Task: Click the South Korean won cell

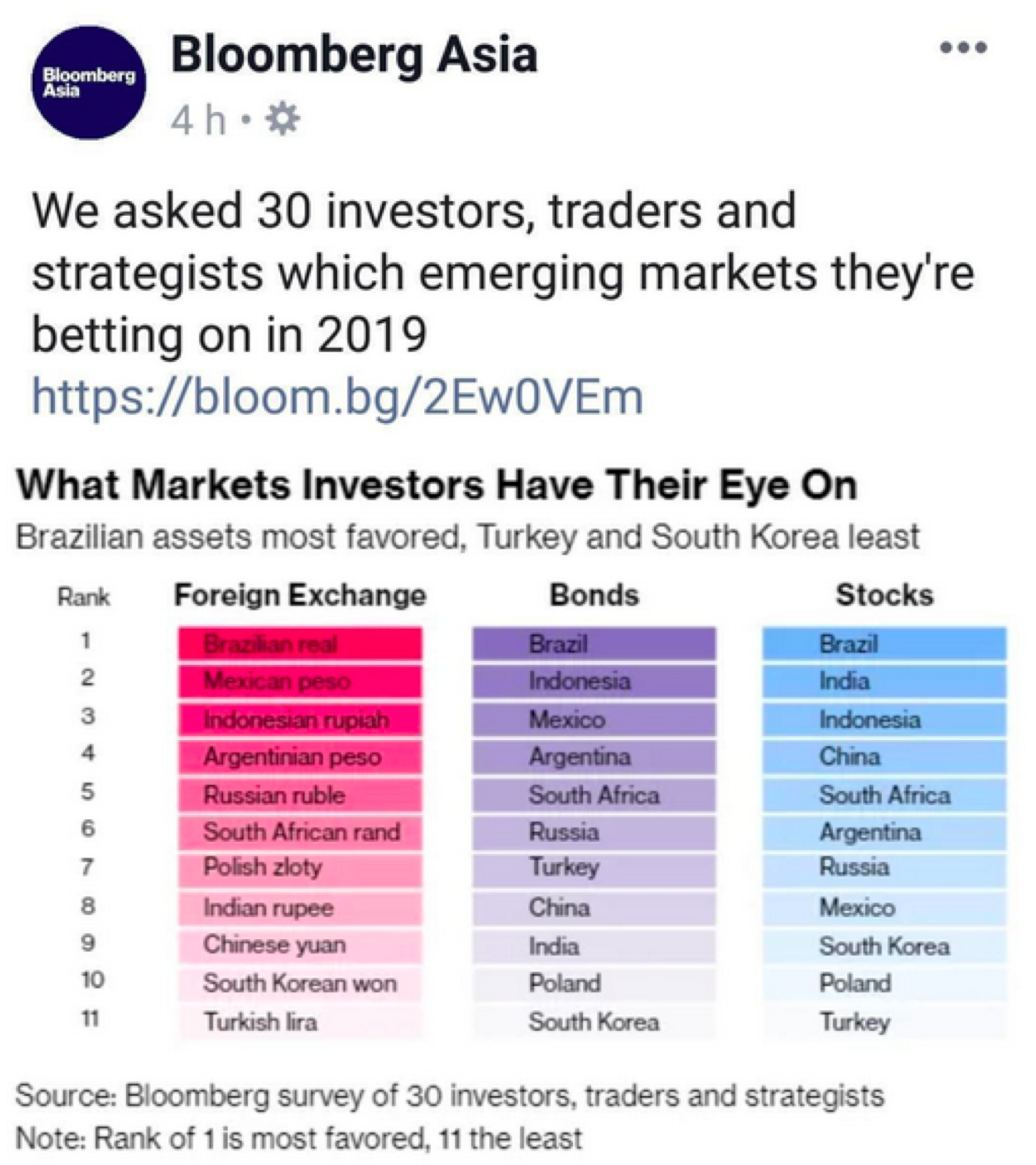Action: [x=300, y=983]
